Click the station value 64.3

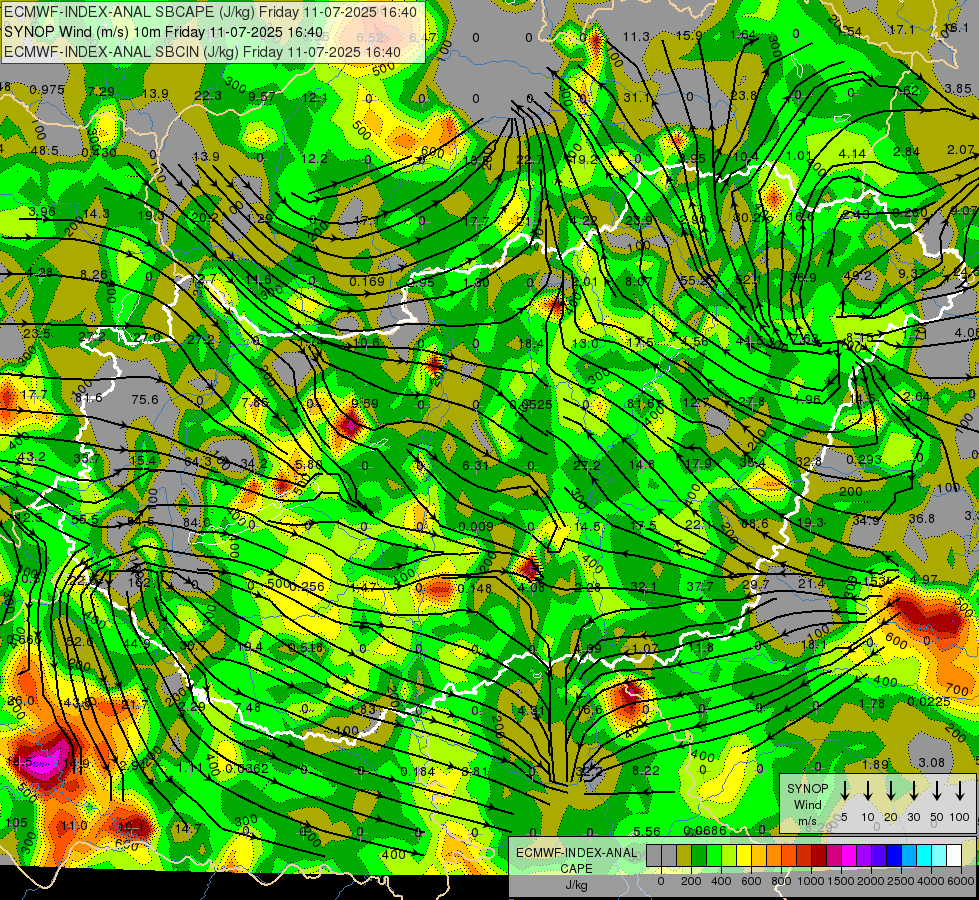[198, 462]
